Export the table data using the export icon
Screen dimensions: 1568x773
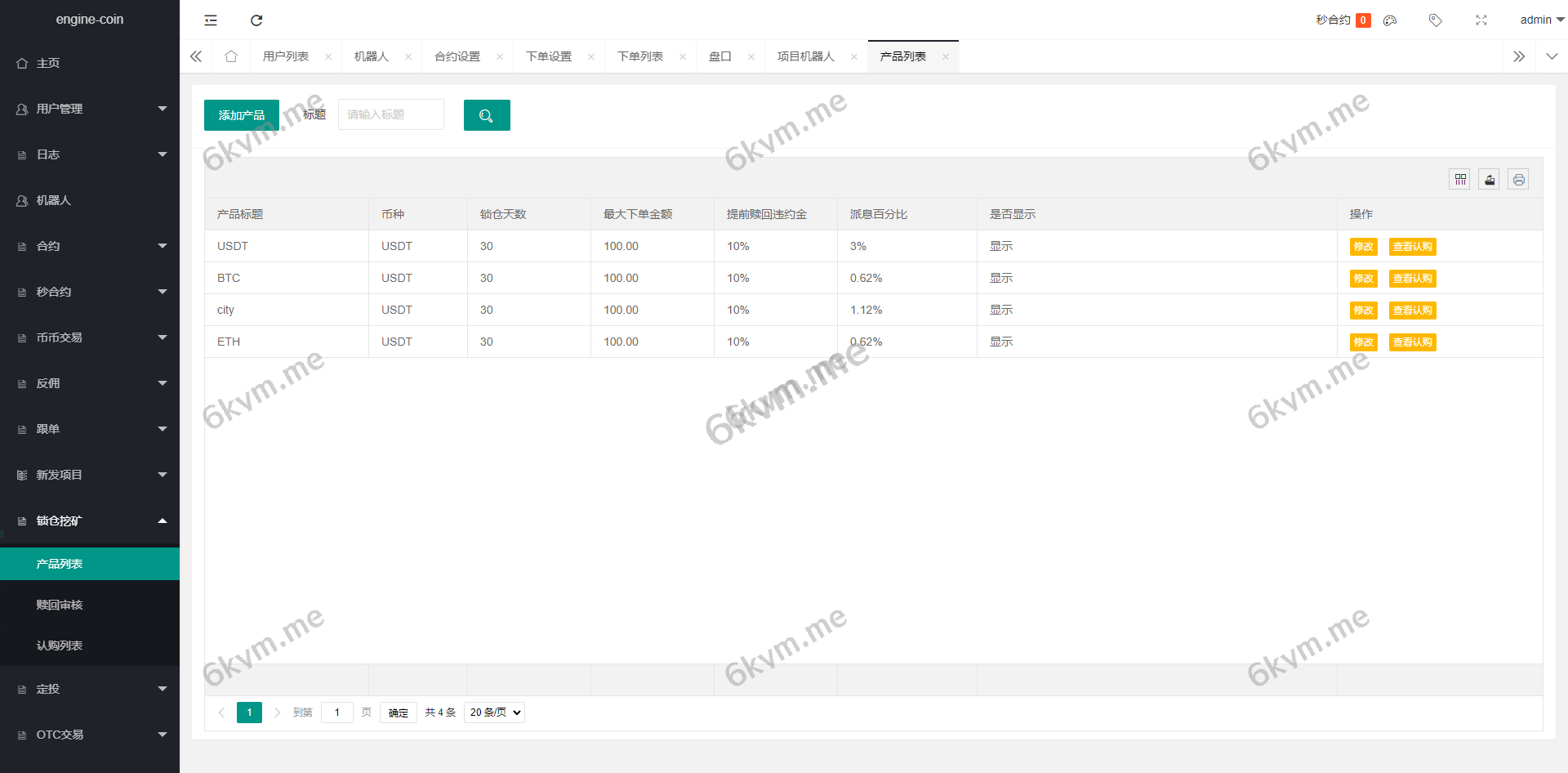coord(1489,179)
